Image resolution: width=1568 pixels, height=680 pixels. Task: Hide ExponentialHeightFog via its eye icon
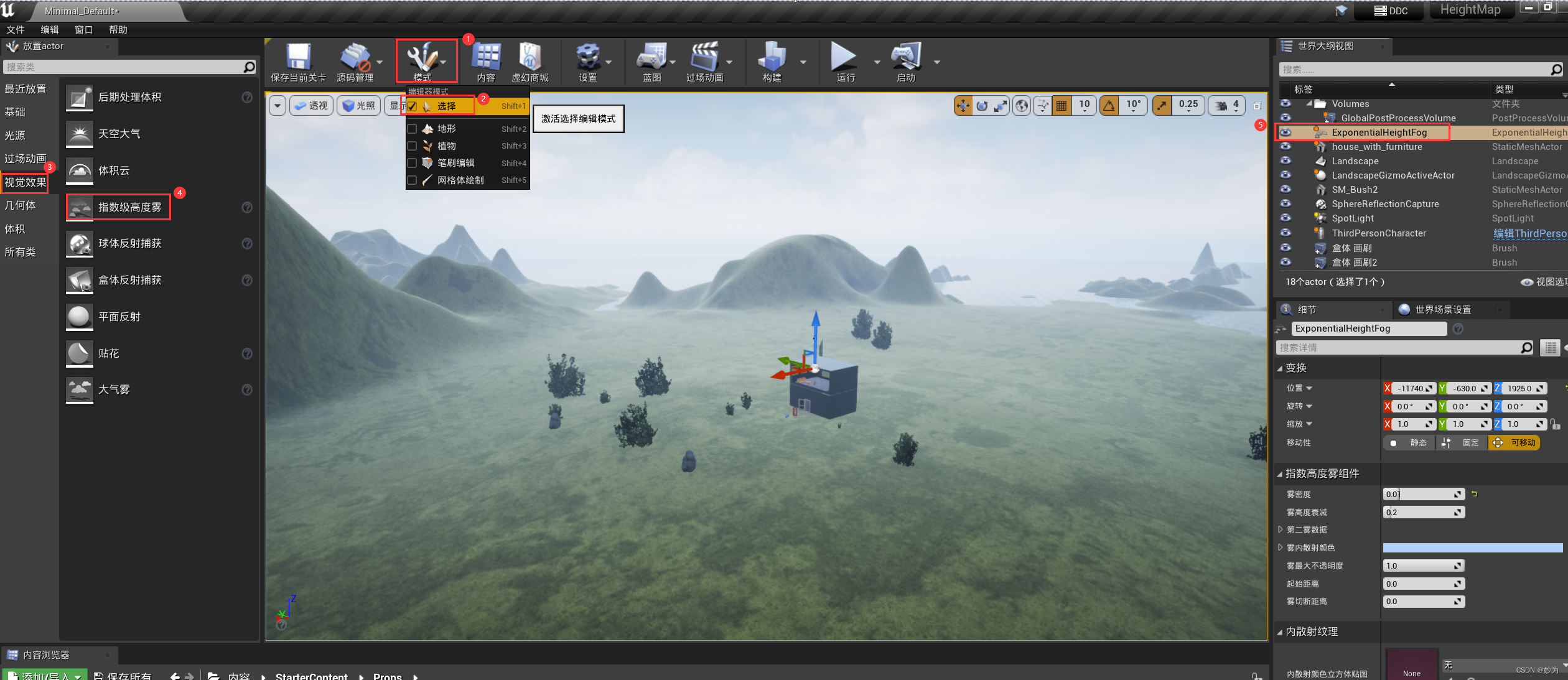coord(1286,133)
